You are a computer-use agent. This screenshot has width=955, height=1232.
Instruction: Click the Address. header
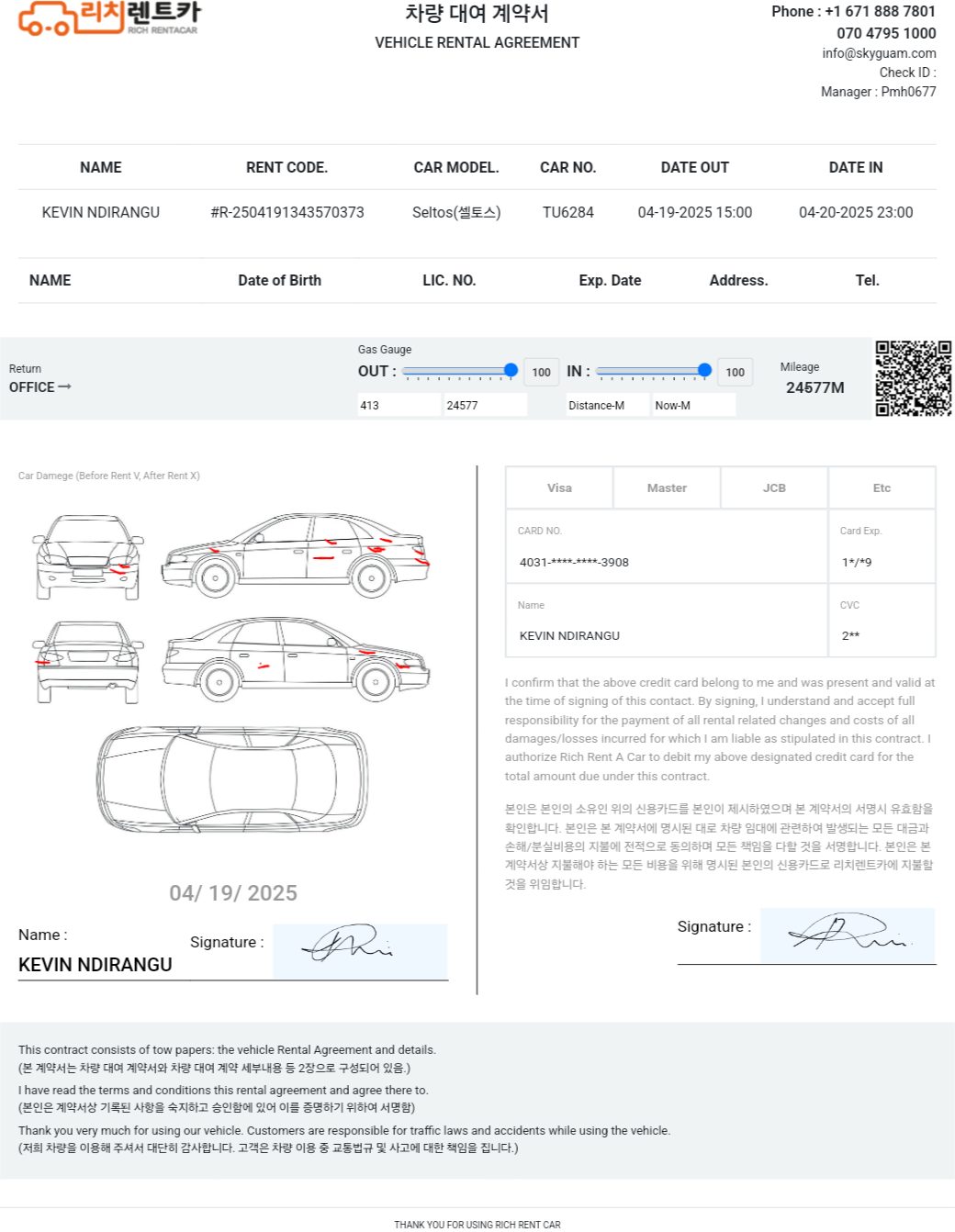pyautogui.click(x=739, y=280)
